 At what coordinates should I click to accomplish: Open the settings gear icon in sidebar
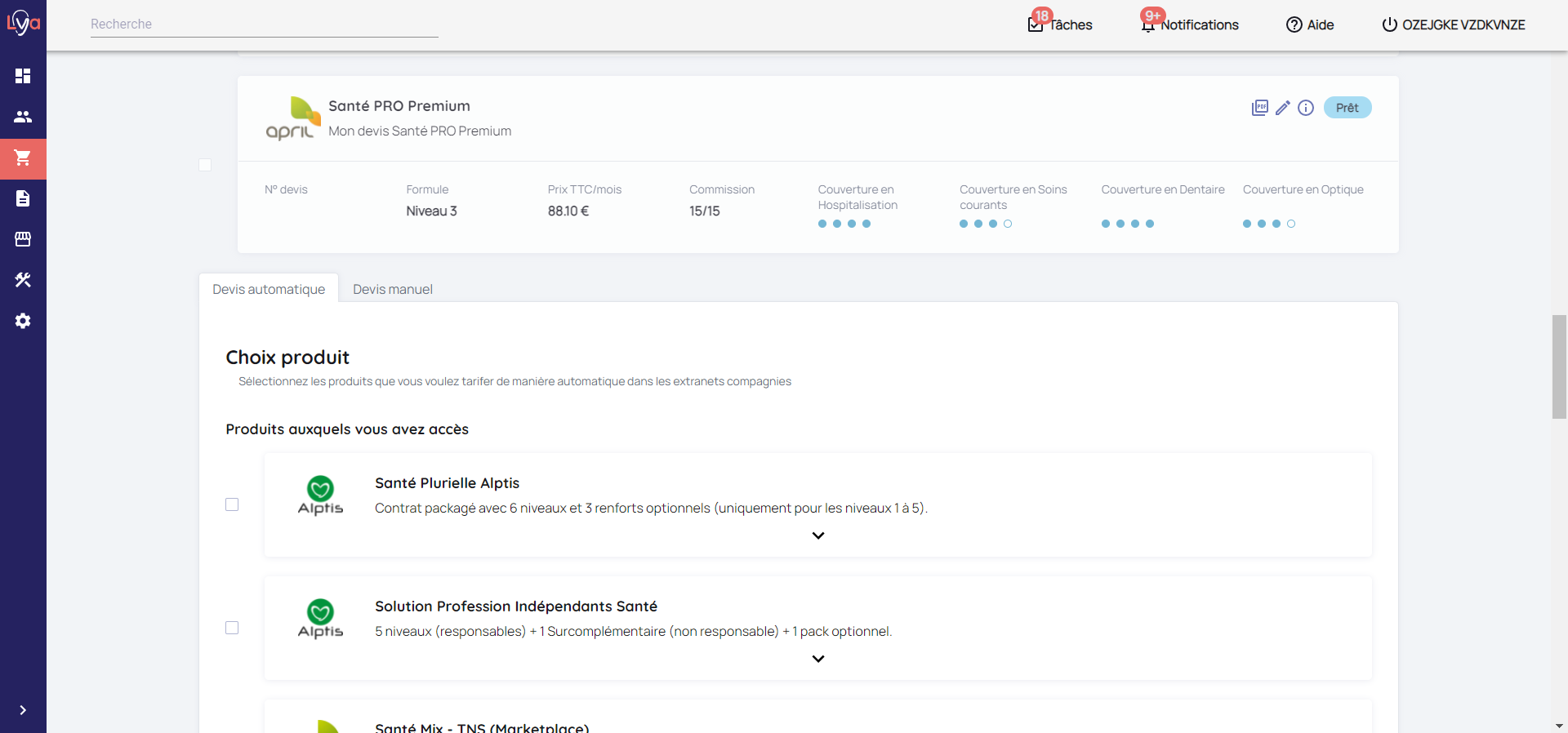tap(23, 321)
